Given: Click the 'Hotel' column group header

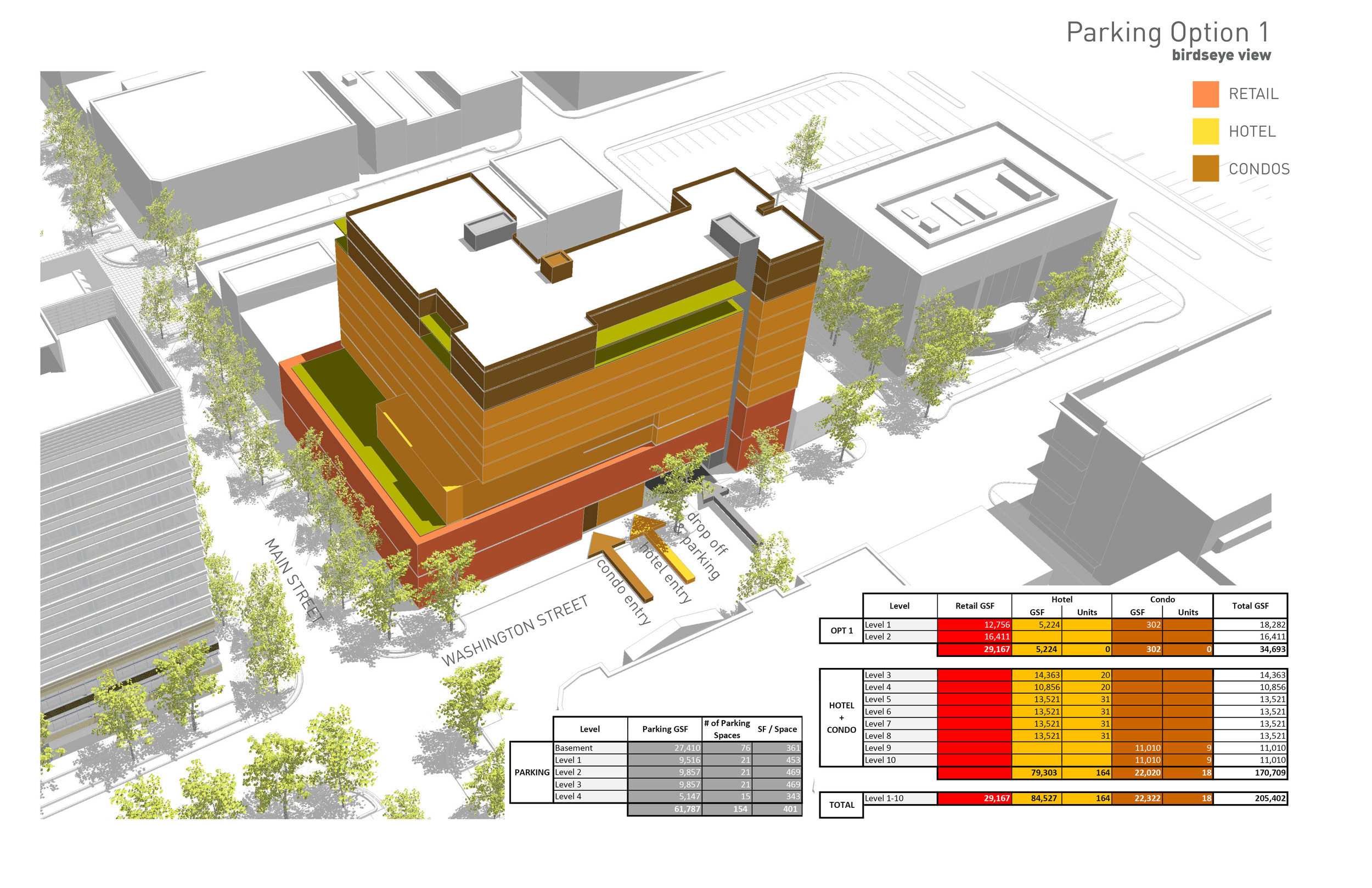Looking at the screenshot, I should coord(1061,599).
